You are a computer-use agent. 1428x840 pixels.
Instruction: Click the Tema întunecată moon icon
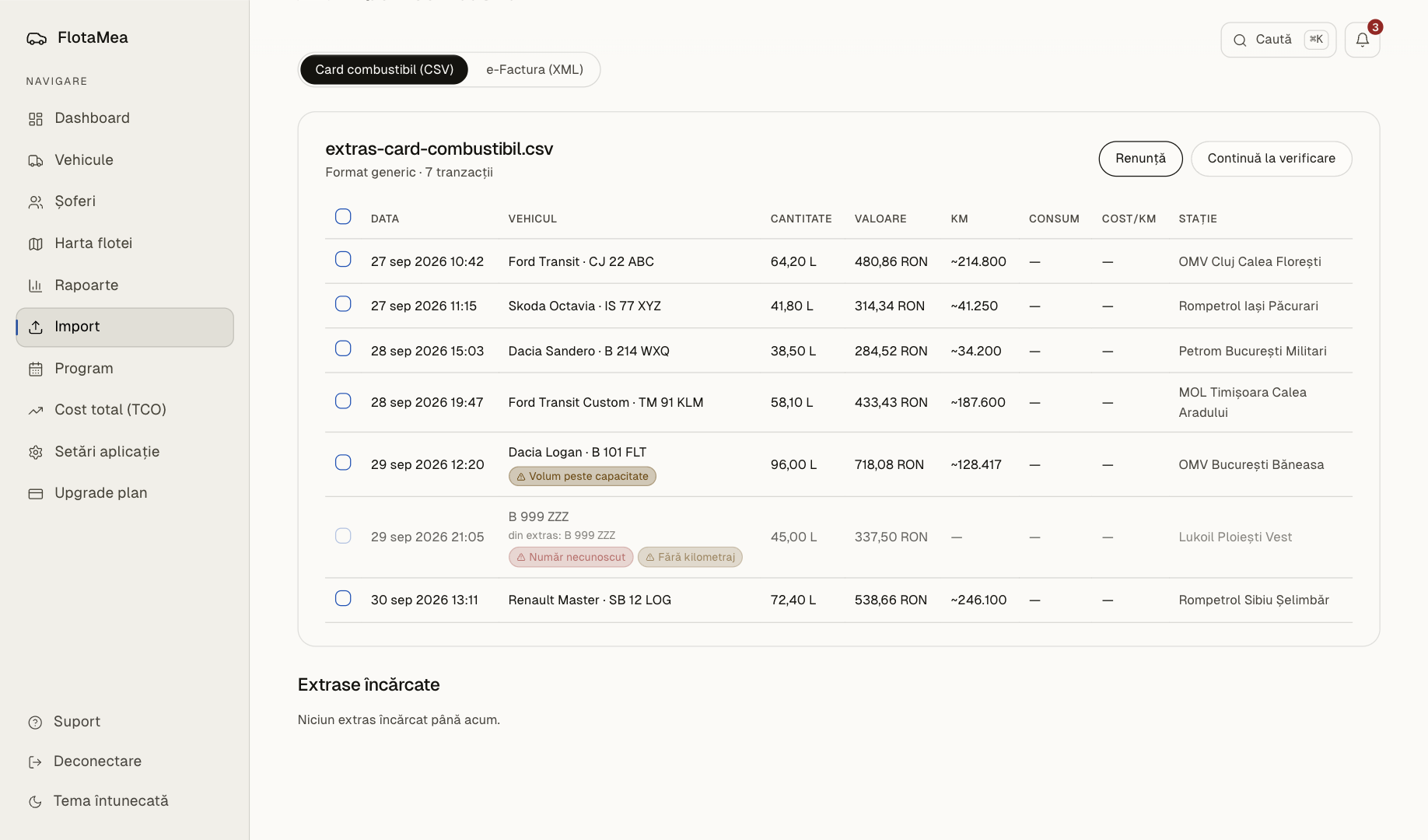tap(35, 802)
